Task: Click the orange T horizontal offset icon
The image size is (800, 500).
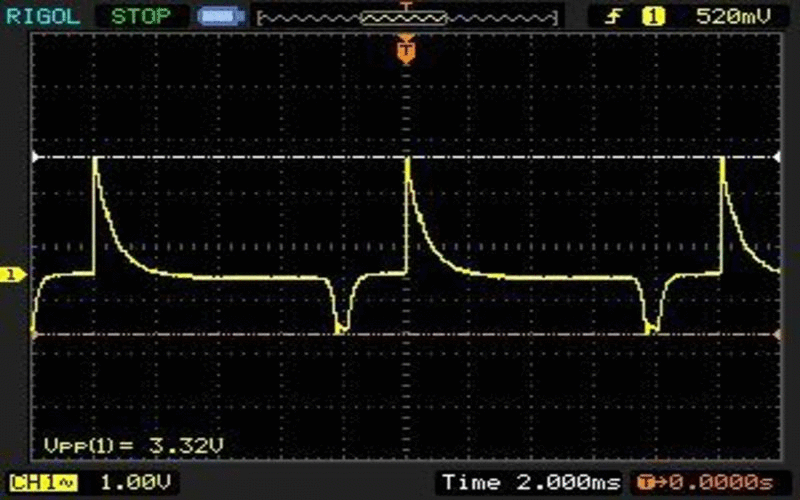Action: point(646,482)
